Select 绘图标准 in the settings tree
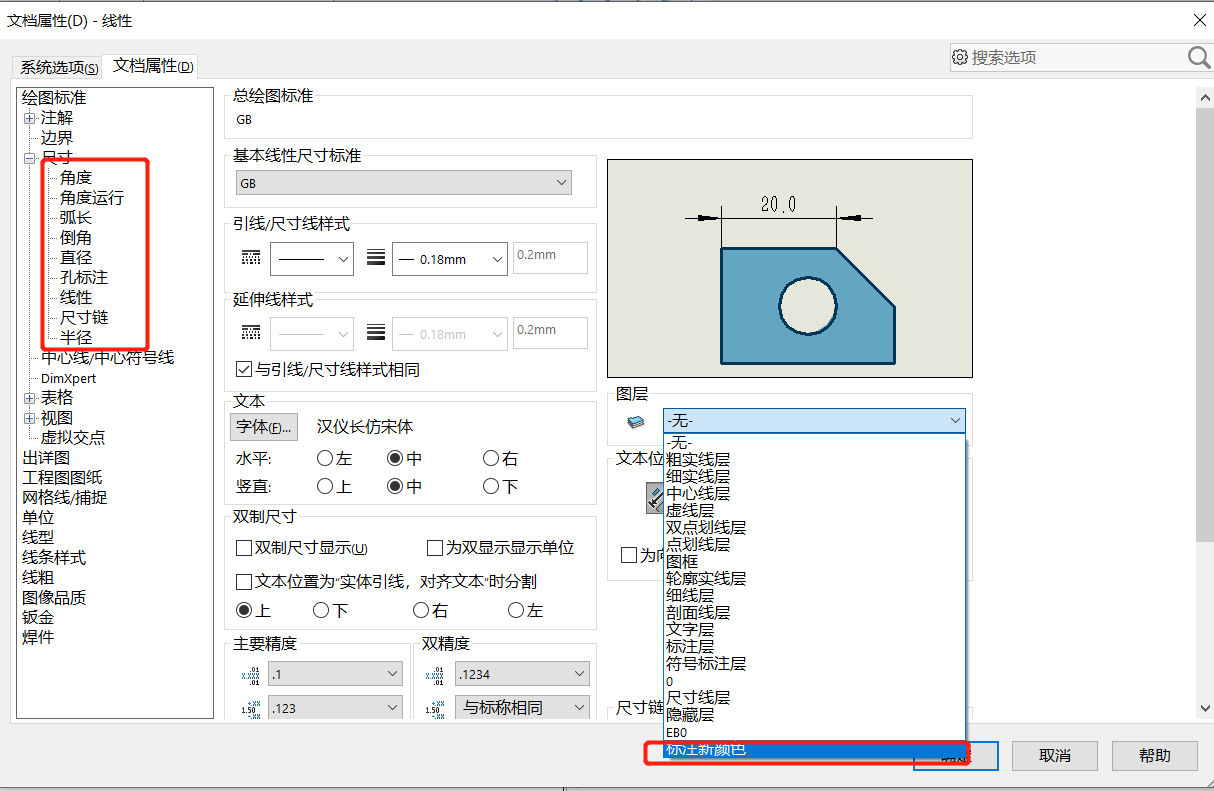 54,98
